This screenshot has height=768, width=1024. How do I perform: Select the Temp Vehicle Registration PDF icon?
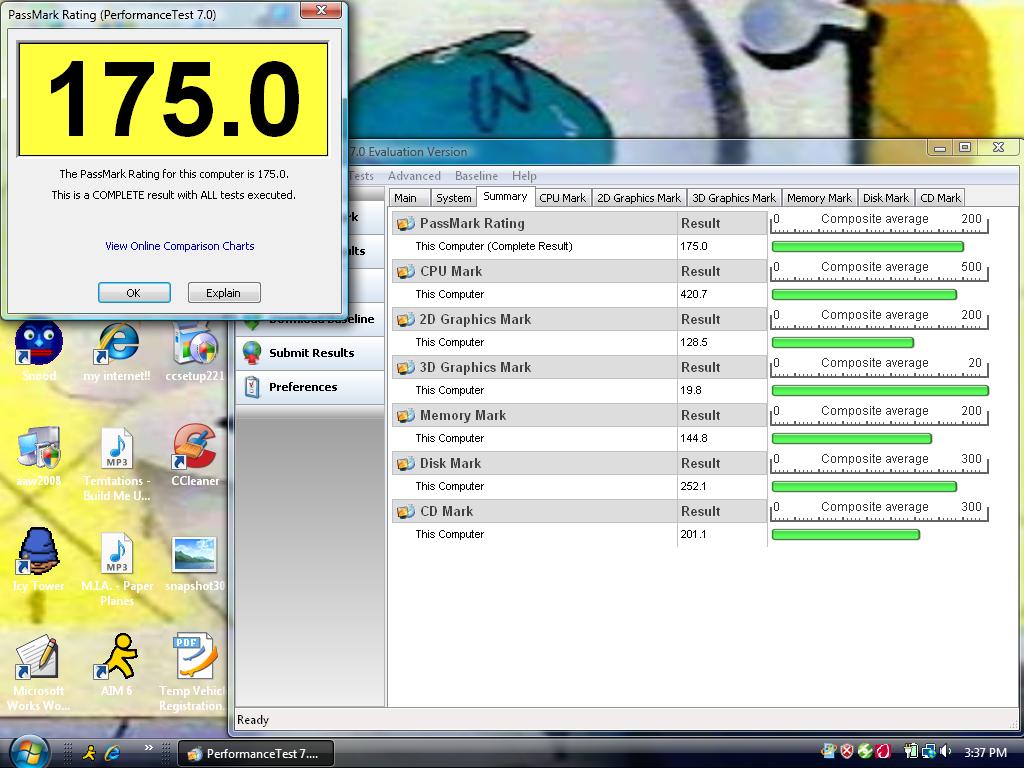click(195, 657)
